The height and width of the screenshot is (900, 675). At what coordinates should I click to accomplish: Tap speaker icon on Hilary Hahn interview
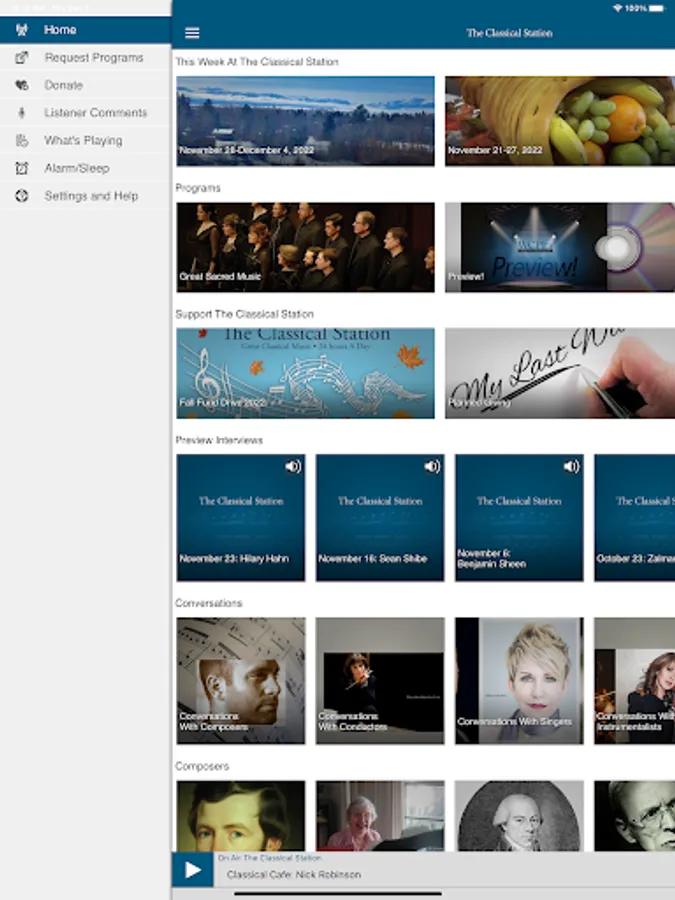293,466
